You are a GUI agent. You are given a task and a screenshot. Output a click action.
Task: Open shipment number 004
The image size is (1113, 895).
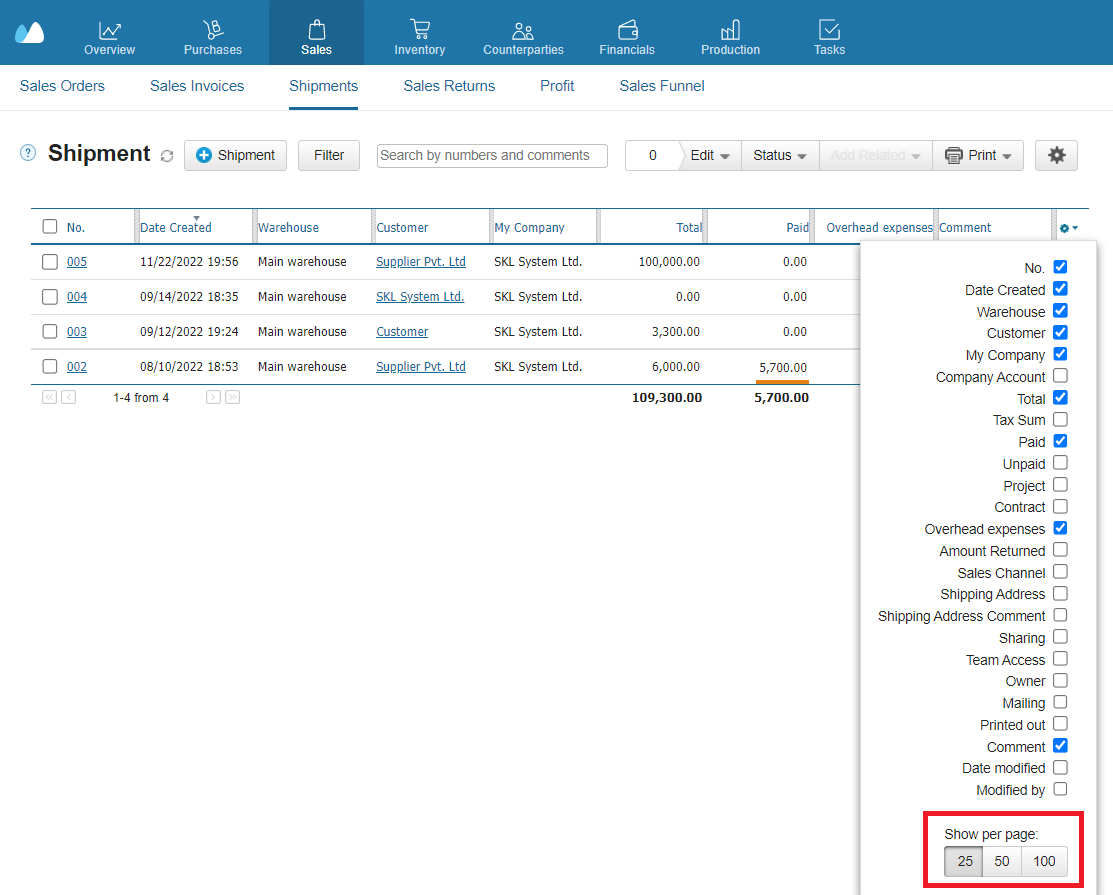[77, 297]
